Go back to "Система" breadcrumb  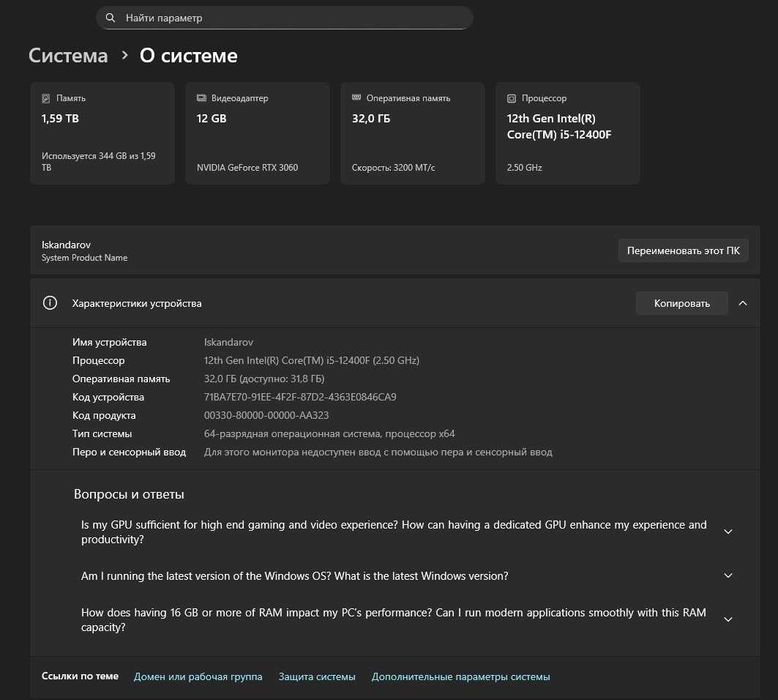(68, 56)
